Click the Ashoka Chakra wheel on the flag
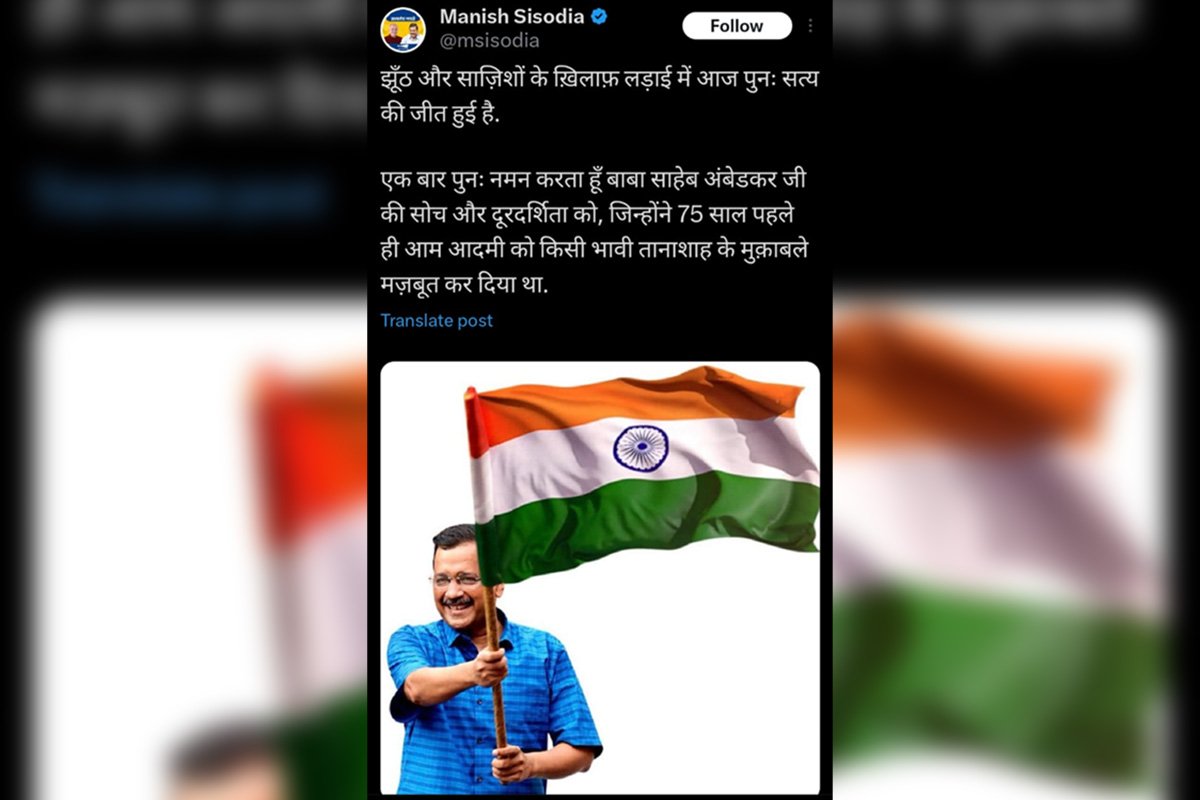Viewport: 1200px width, 800px height. (640, 447)
